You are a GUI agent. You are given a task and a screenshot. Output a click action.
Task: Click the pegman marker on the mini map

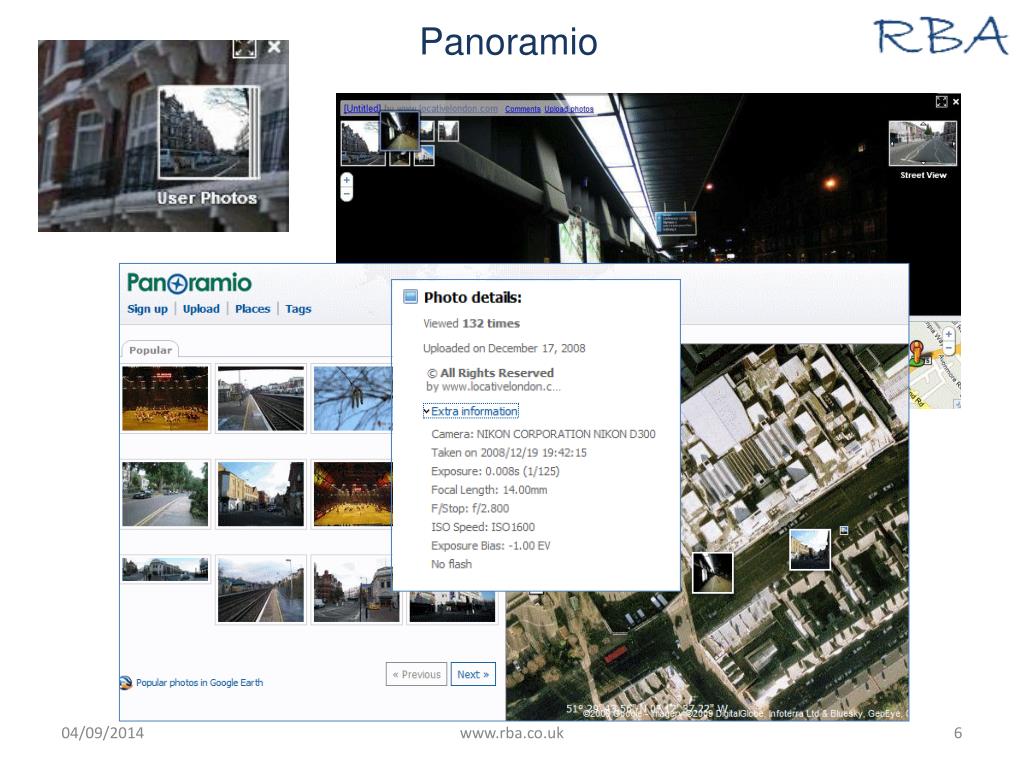[x=917, y=353]
